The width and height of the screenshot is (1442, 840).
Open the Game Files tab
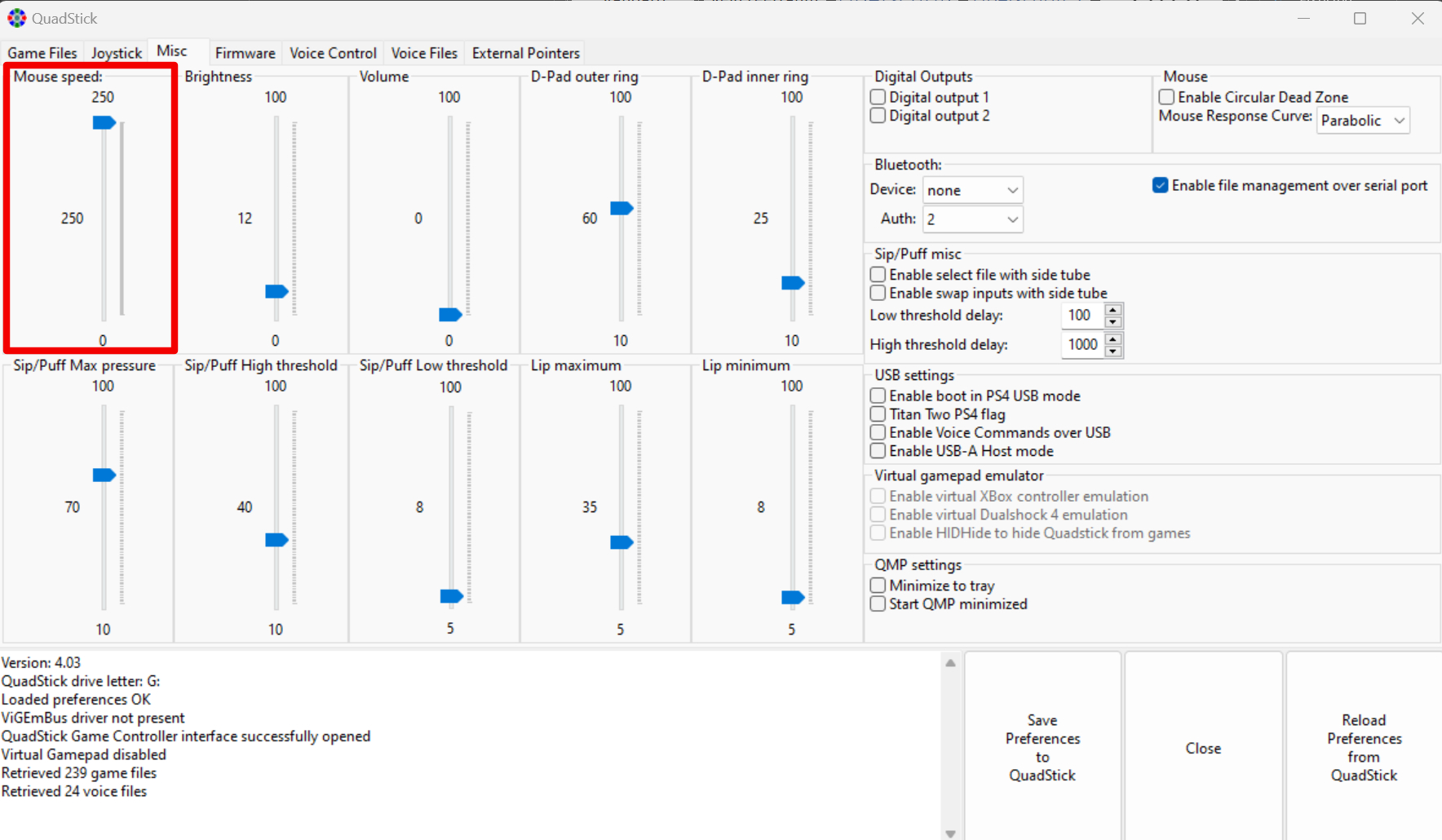pyautogui.click(x=42, y=53)
